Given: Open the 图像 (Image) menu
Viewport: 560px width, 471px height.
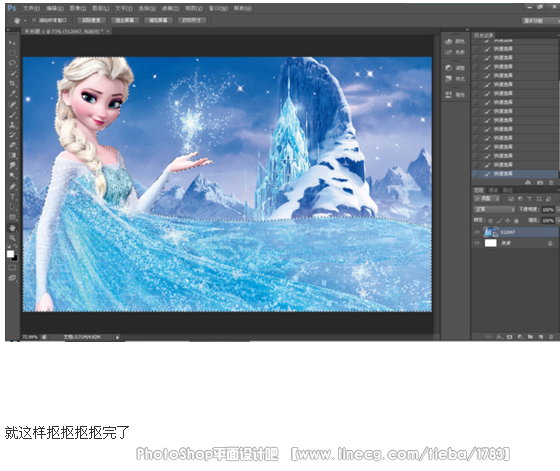Looking at the screenshot, I should point(78,8).
